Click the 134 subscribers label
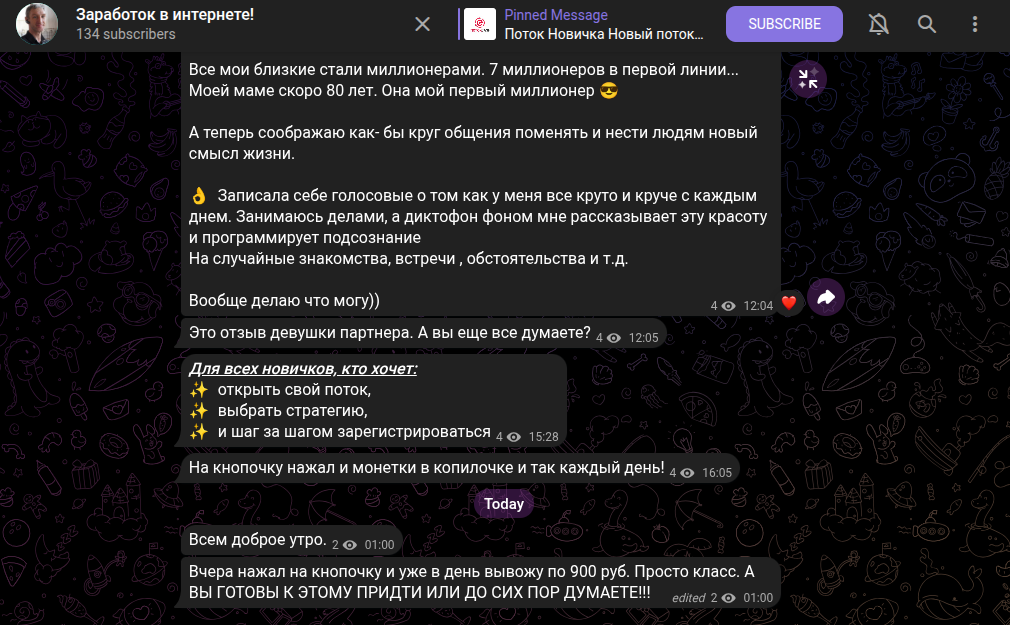This screenshot has height=625, width=1010. (x=126, y=34)
